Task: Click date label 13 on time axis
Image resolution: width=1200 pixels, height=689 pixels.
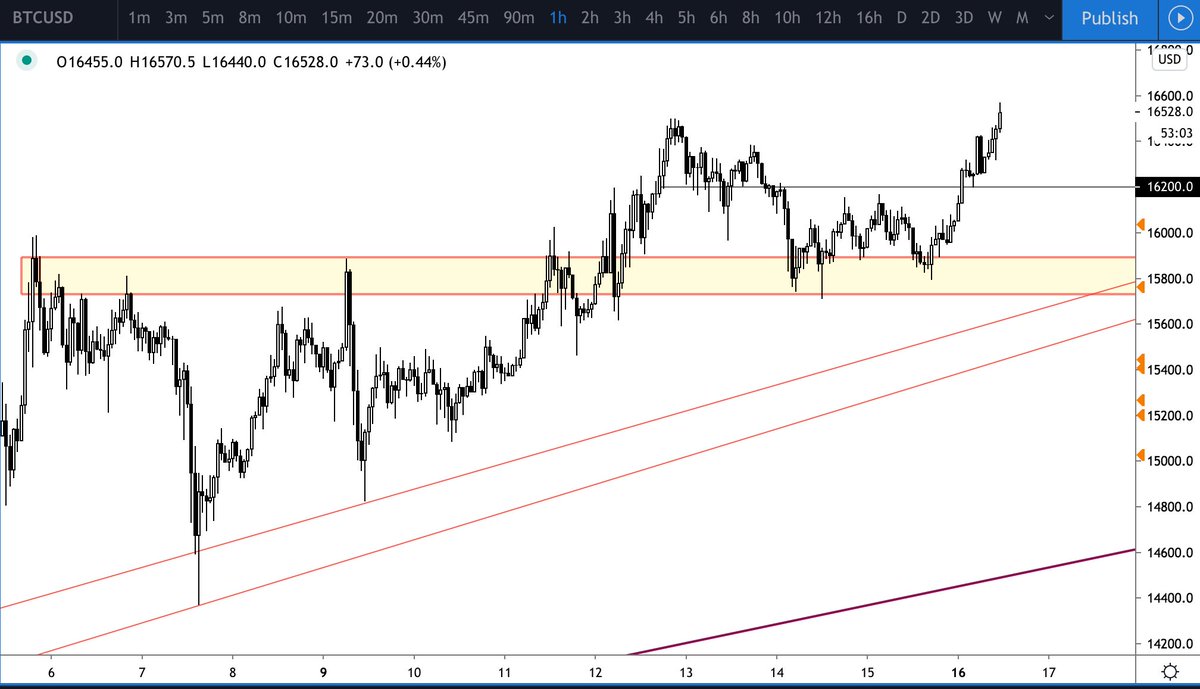Action: click(x=687, y=671)
